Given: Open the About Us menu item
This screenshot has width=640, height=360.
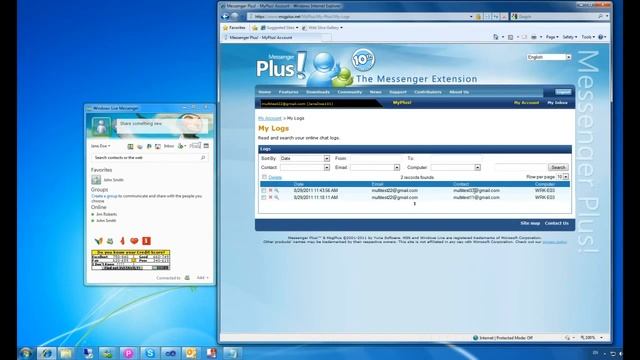Looking at the screenshot, I should 459,92.
